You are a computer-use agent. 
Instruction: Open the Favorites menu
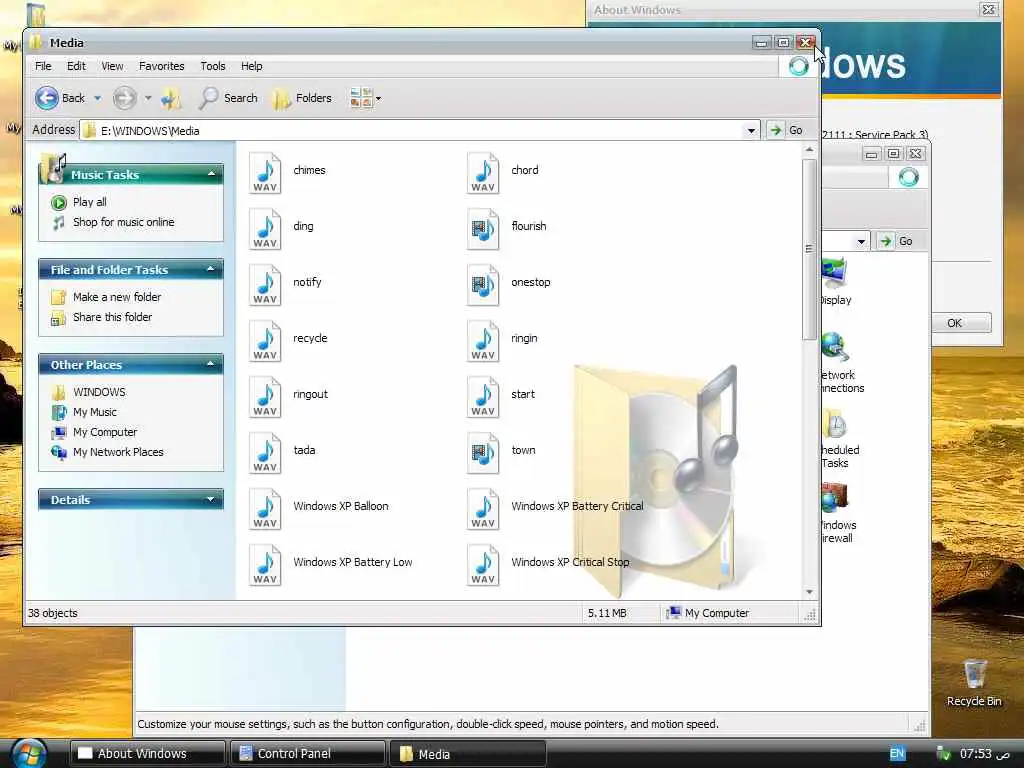(x=161, y=66)
